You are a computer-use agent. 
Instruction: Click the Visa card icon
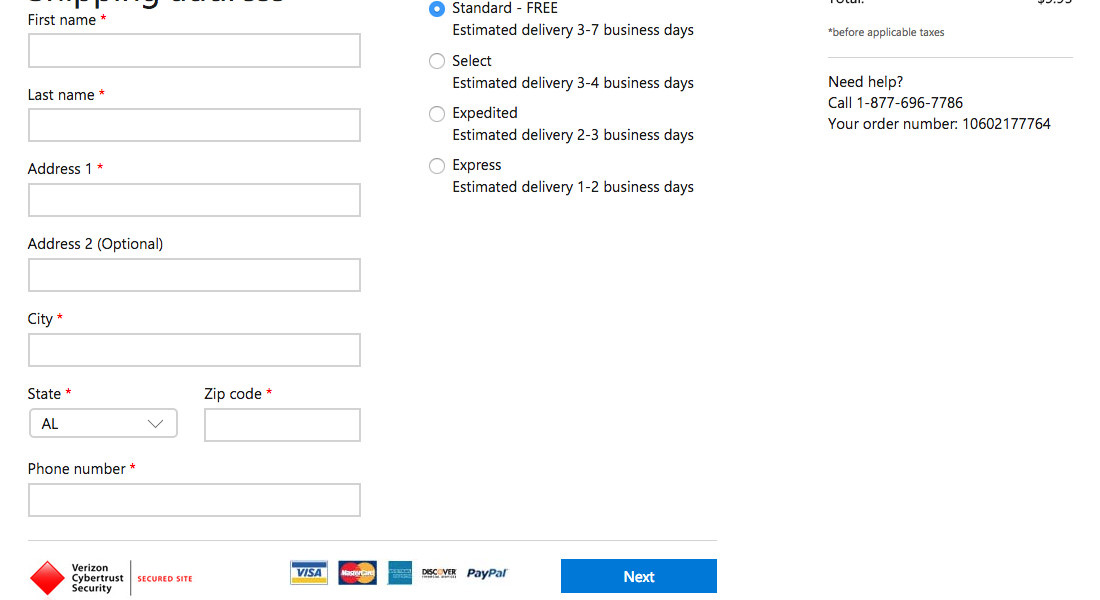(309, 573)
